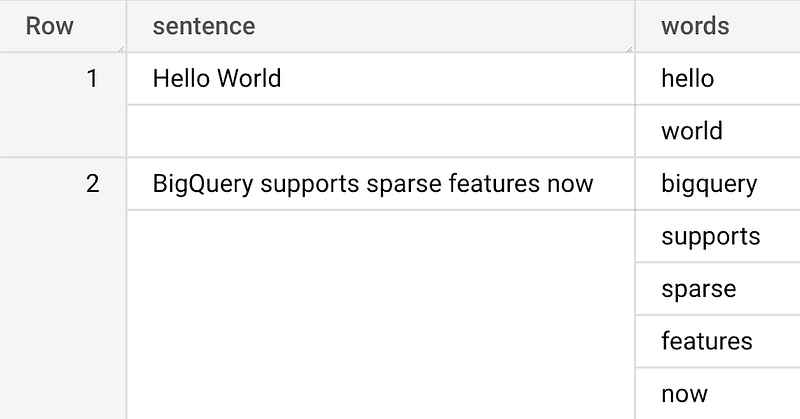Select the word sparse
The height and width of the screenshot is (419, 800).
click(698, 289)
